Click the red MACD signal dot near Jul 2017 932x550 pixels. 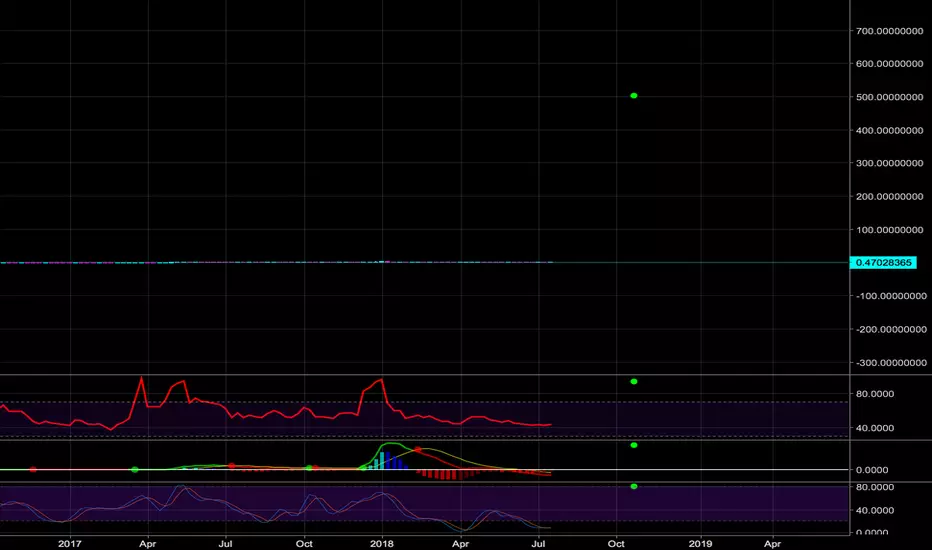[x=232, y=466]
